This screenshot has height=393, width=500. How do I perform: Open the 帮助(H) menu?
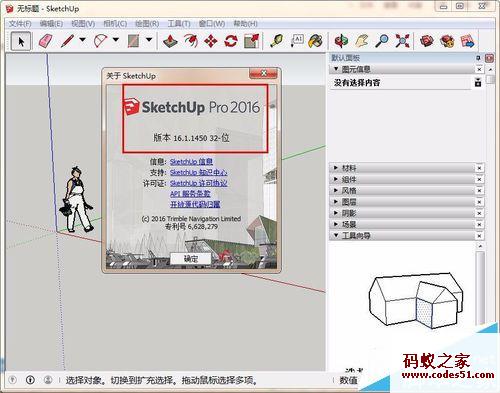coord(245,24)
